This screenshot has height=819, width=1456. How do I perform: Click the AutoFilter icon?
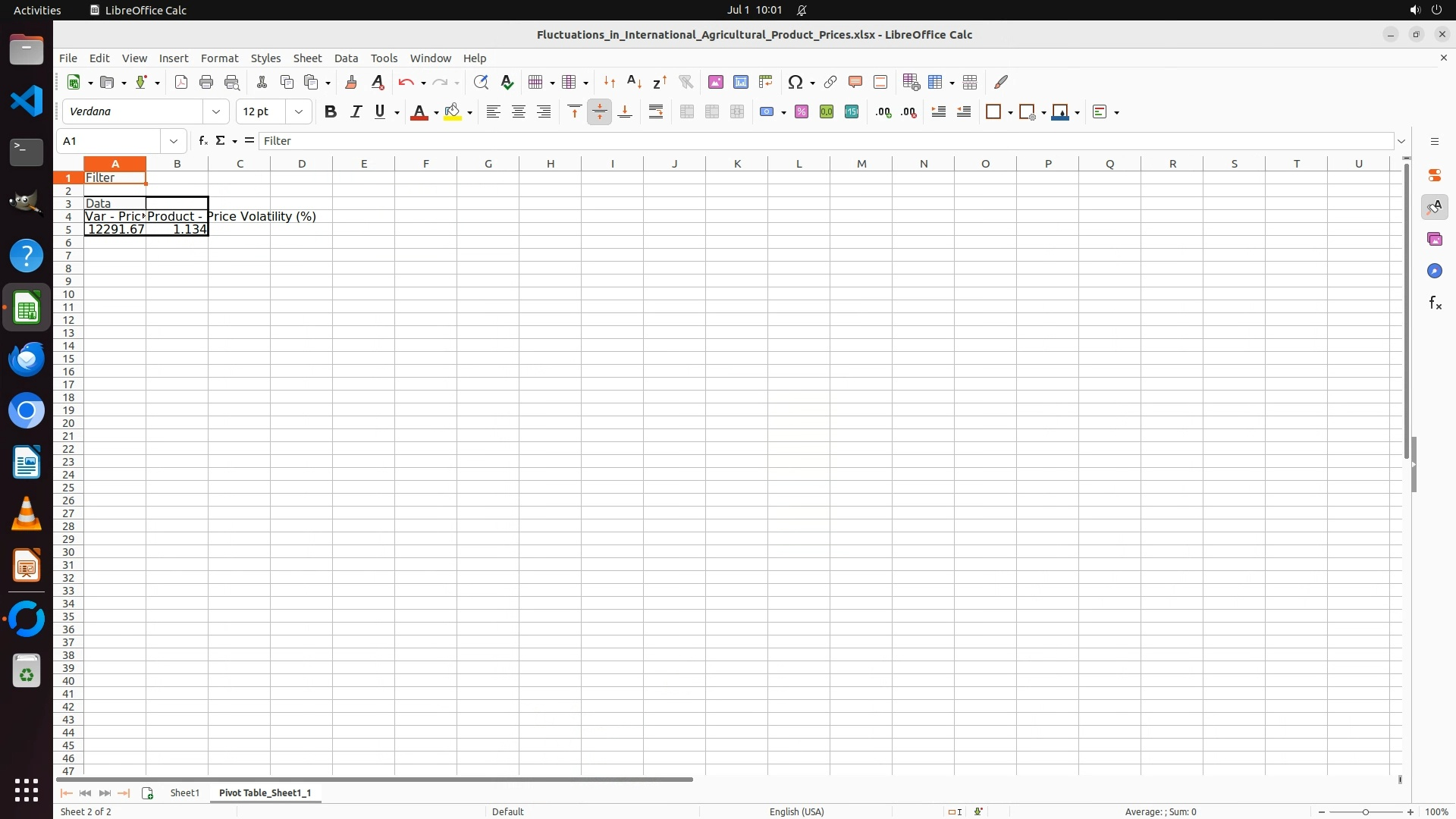pyautogui.click(x=686, y=82)
